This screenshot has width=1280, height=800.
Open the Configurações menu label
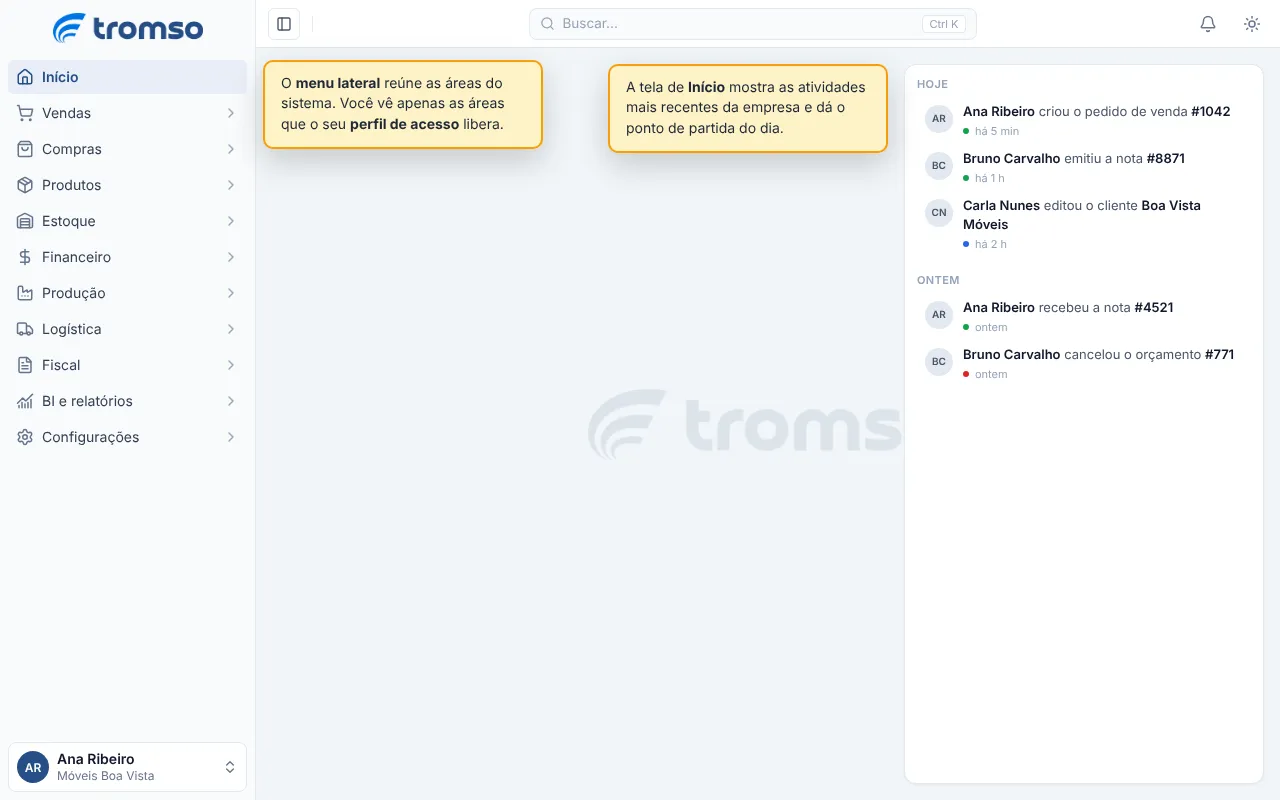coord(91,437)
